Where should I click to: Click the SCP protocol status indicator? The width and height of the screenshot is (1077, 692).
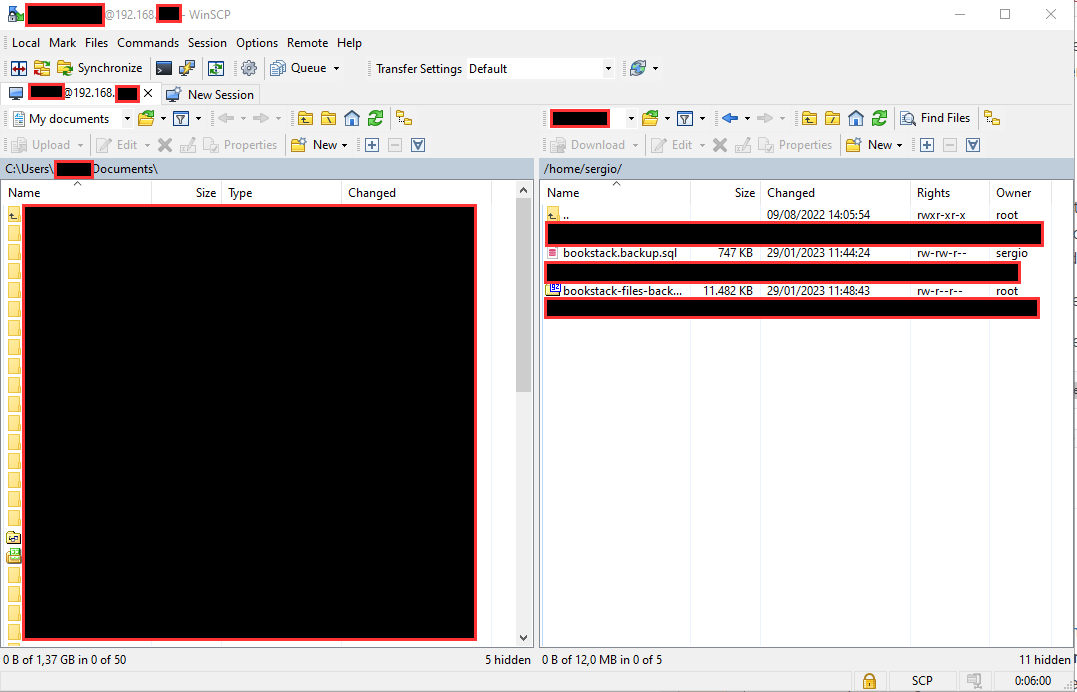point(922,681)
